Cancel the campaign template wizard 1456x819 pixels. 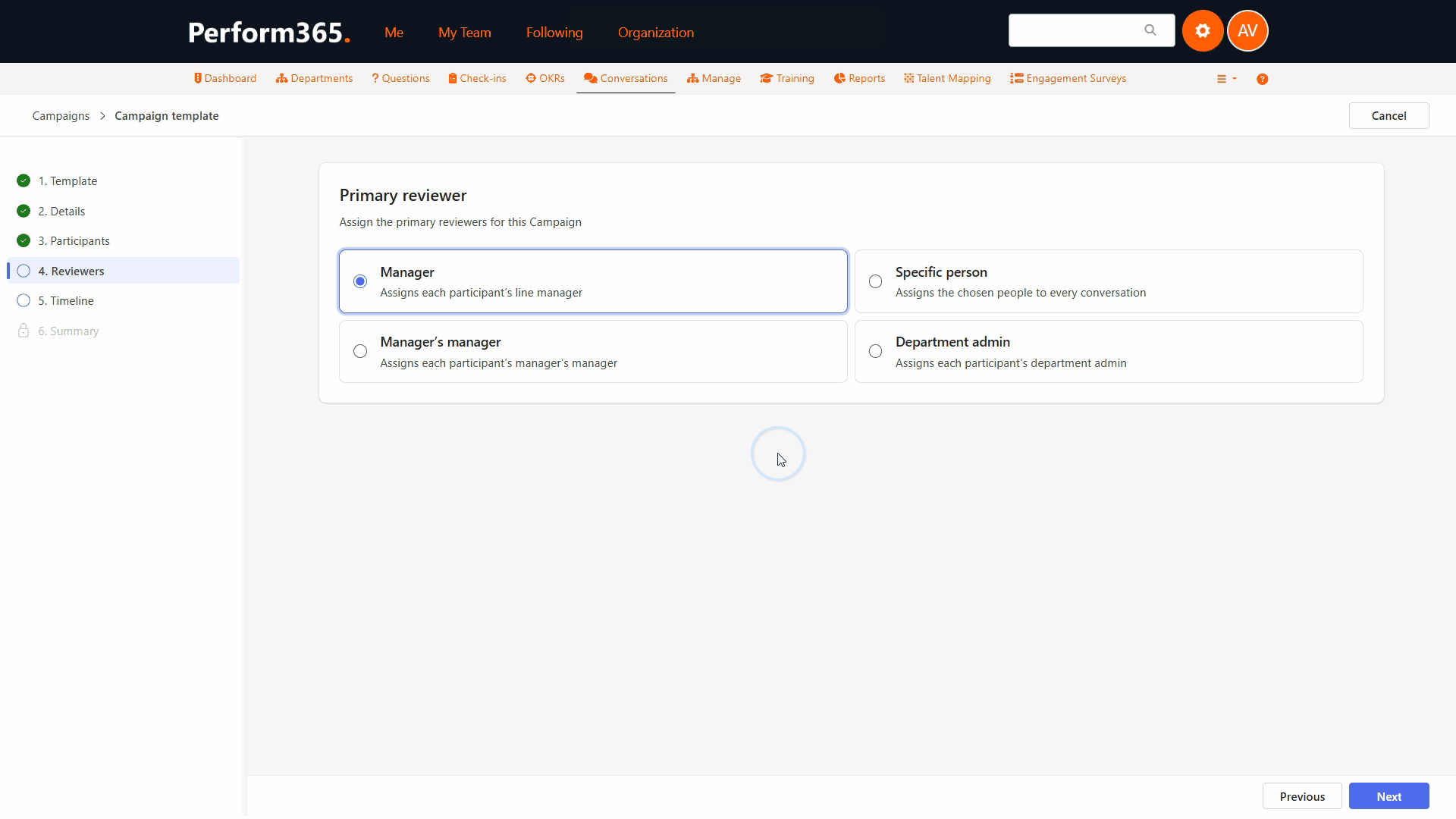pyautogui.click(x=1389, y=116)
